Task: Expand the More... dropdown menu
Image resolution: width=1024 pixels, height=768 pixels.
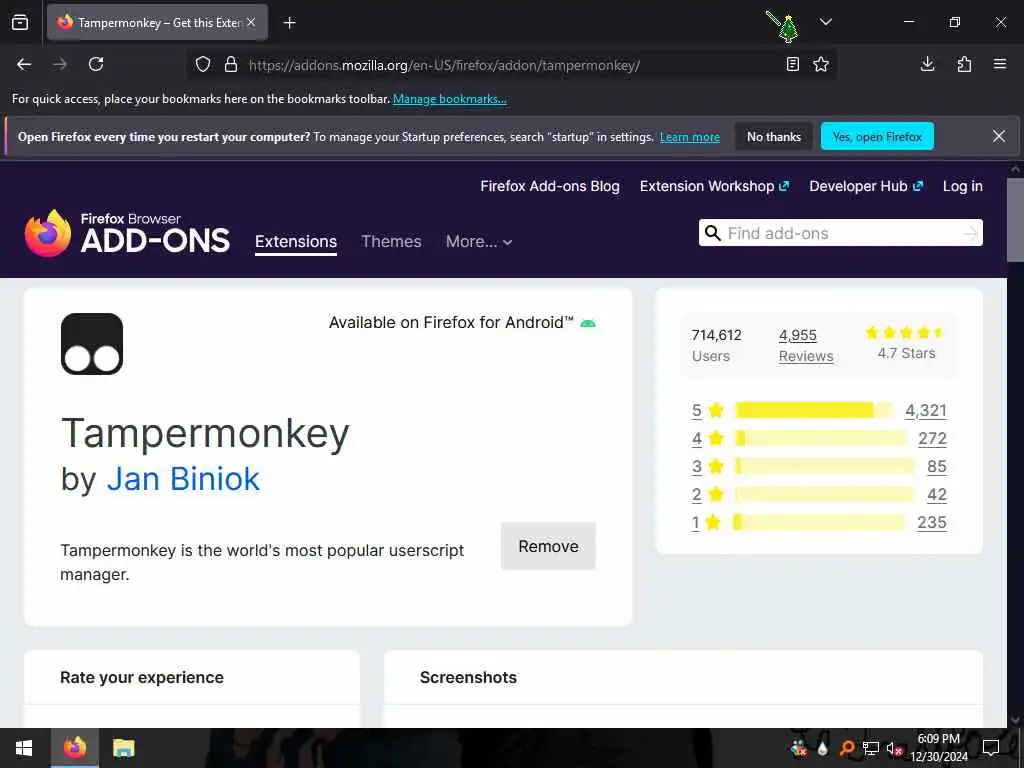Action: pos(479,242)
